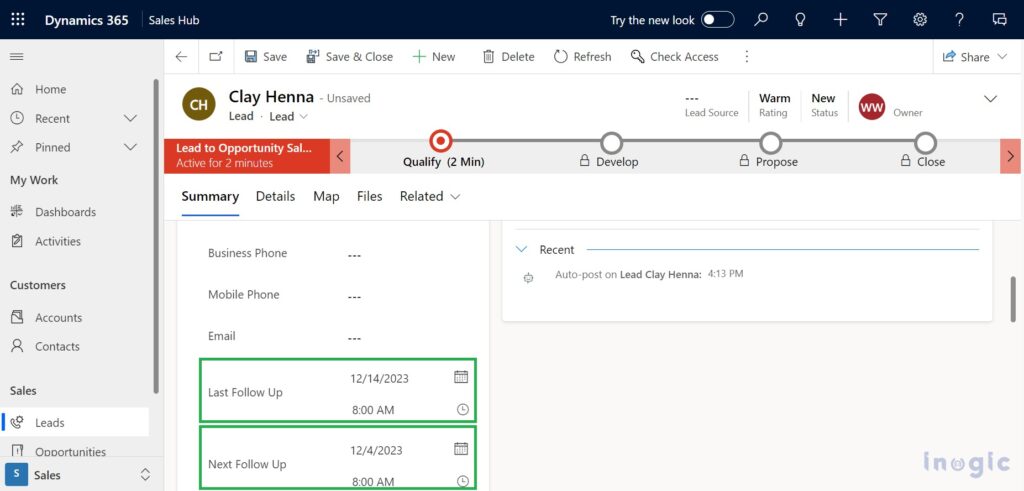This screenshot has height=491, width=1024.
Task: Click the WW owner avatar
Action: coord(872,106)
